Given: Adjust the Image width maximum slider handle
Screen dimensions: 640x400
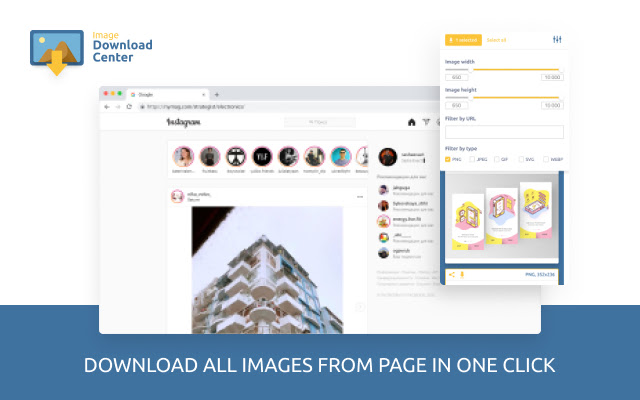Looking at the screenshot, I should 561,70.
